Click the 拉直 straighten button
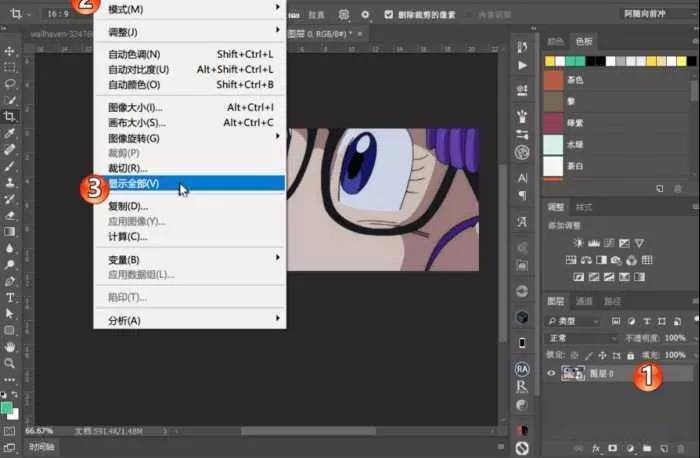 point(316,15)
